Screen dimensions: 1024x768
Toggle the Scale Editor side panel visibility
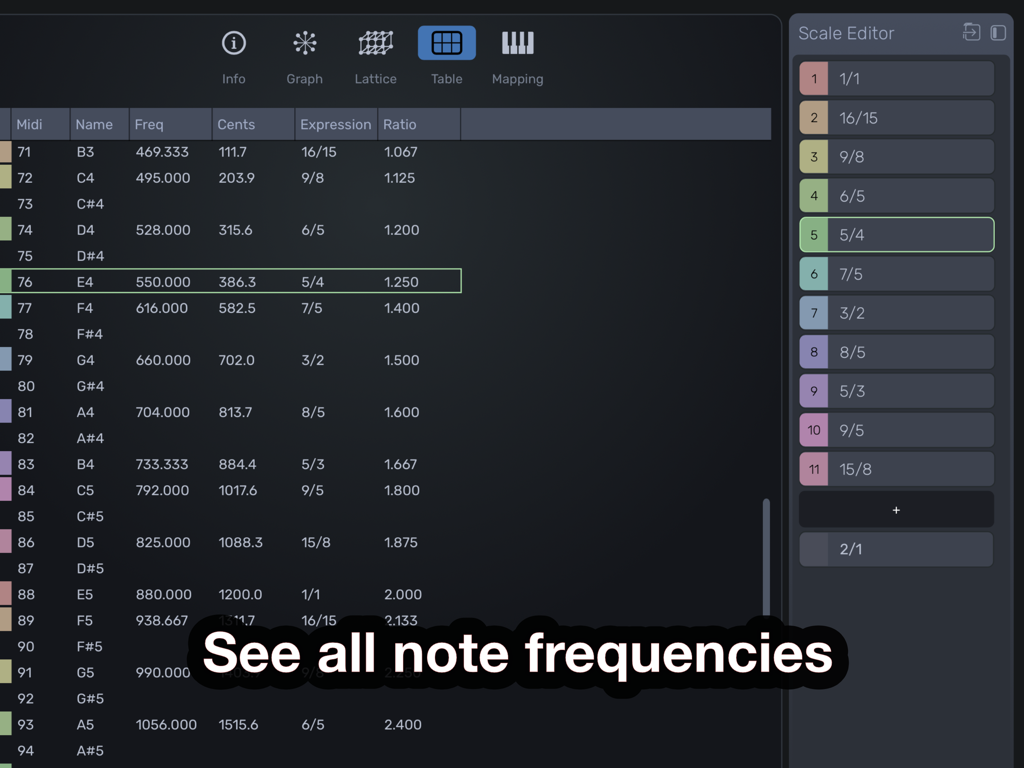997,33
